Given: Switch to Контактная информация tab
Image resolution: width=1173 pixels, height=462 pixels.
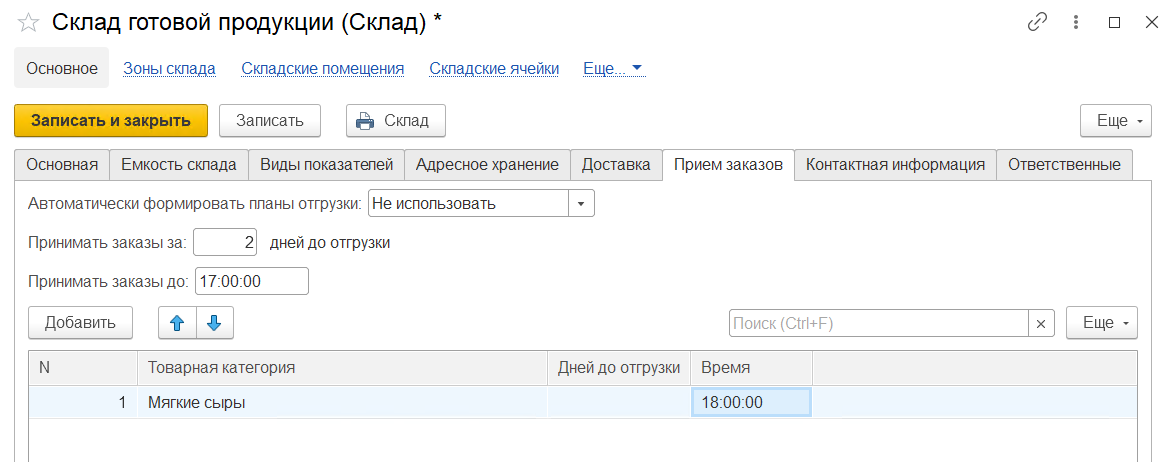Looking at the screenshot, I should [895, 165].
